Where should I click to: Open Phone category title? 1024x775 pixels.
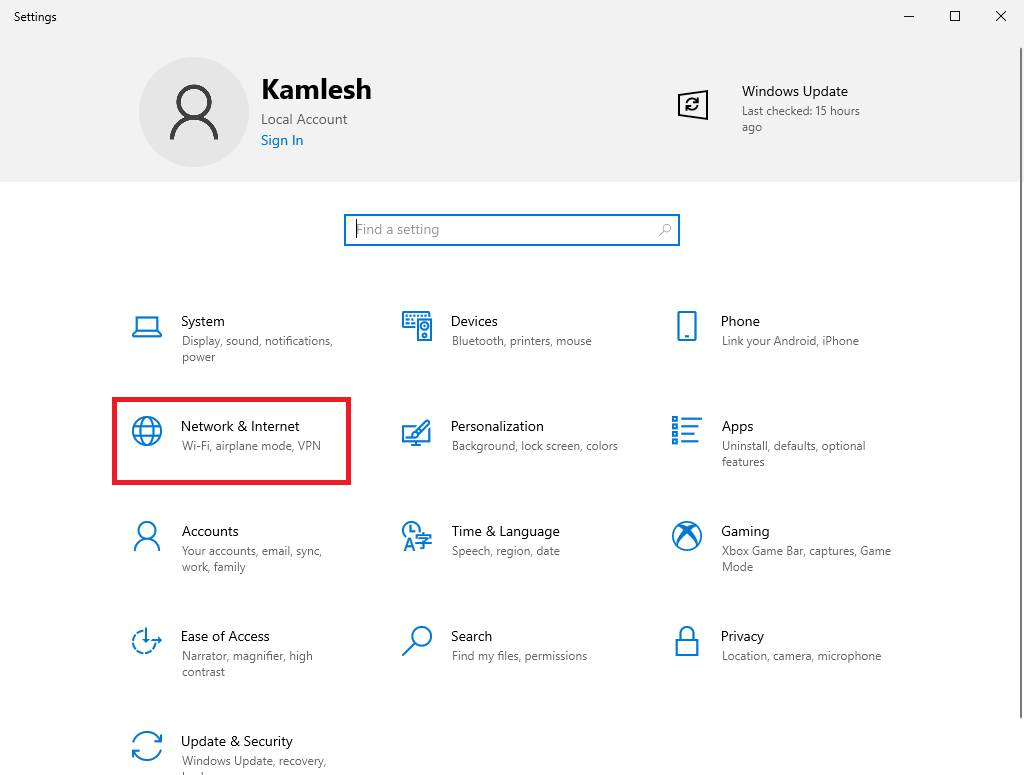pyautogui.click(x=740, y=321)
